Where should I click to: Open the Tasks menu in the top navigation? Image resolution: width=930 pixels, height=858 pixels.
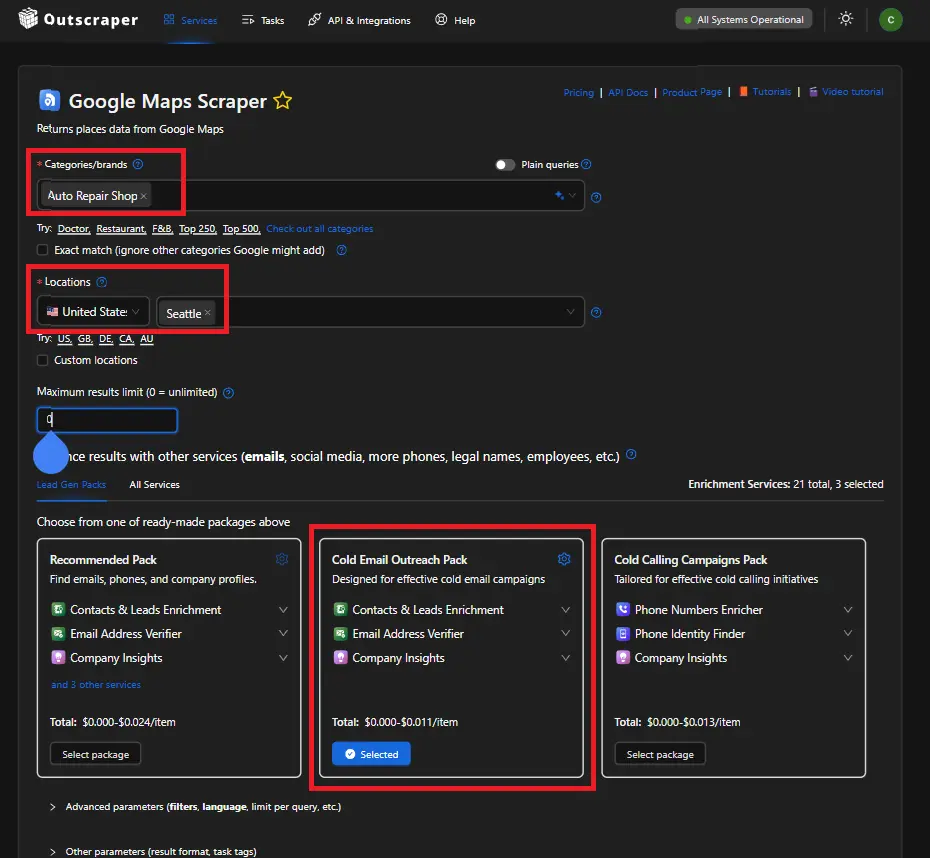tap(263, 20)
